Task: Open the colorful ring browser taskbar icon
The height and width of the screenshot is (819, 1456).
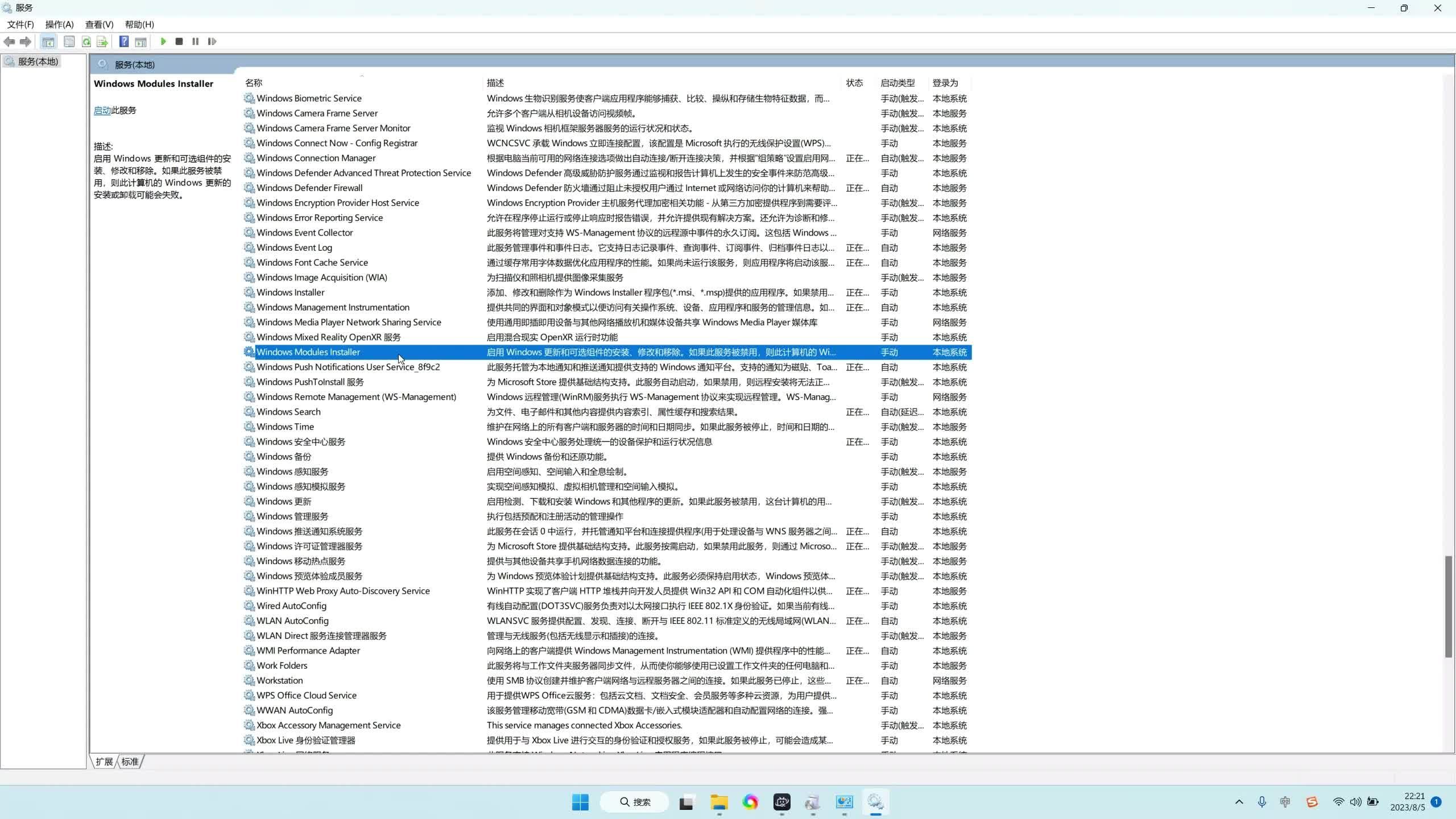Action: pos(750,802)
